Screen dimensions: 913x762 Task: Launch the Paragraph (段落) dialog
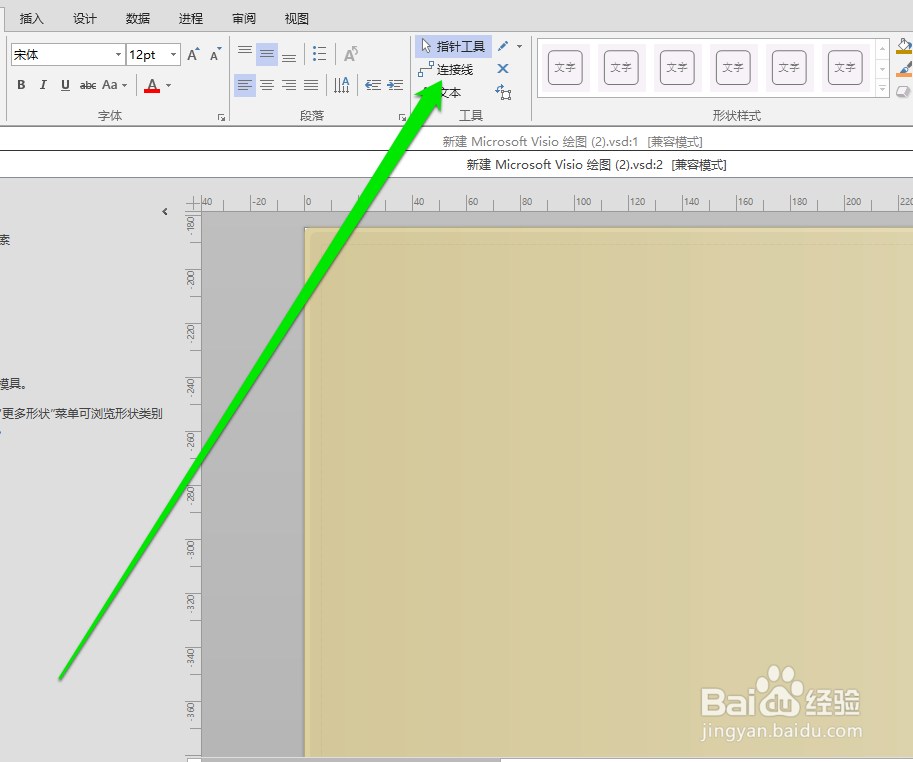402,118
